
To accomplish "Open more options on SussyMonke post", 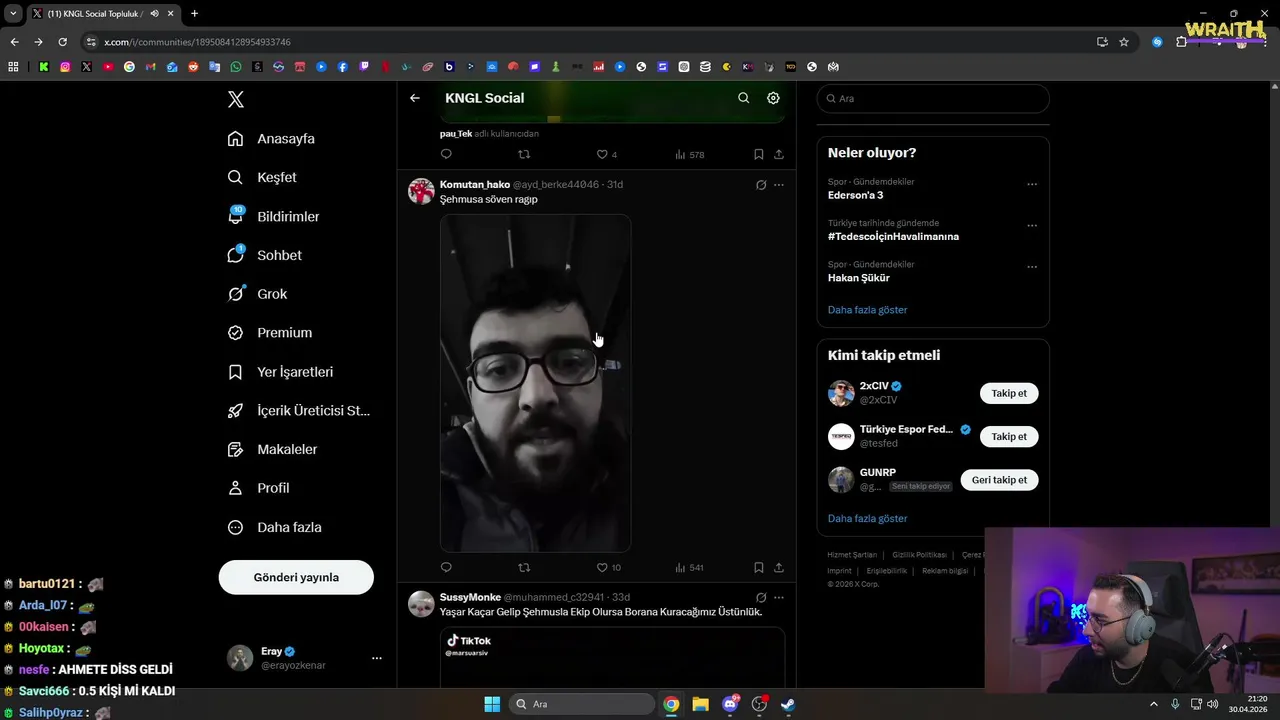I will coord(779,597).
